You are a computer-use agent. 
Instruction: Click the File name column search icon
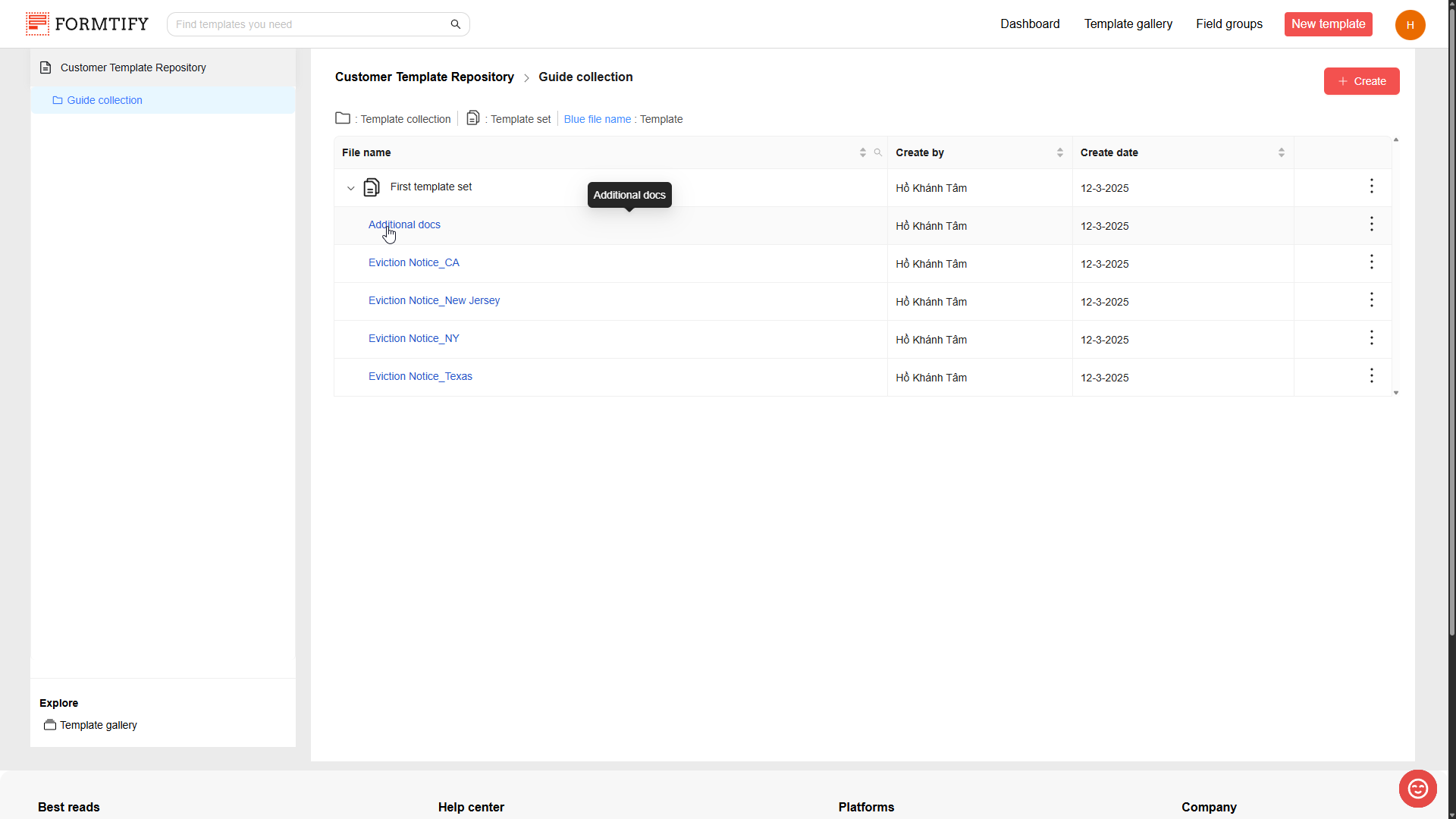pos(877,152)
